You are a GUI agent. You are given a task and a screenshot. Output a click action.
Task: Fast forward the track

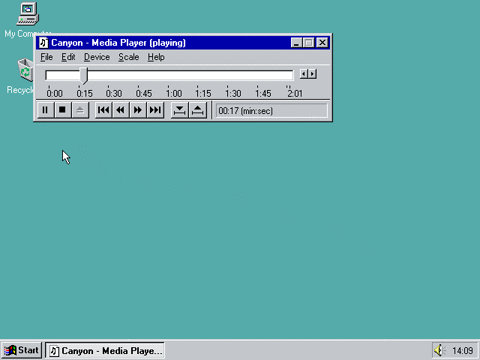click(x=138, y=110)
